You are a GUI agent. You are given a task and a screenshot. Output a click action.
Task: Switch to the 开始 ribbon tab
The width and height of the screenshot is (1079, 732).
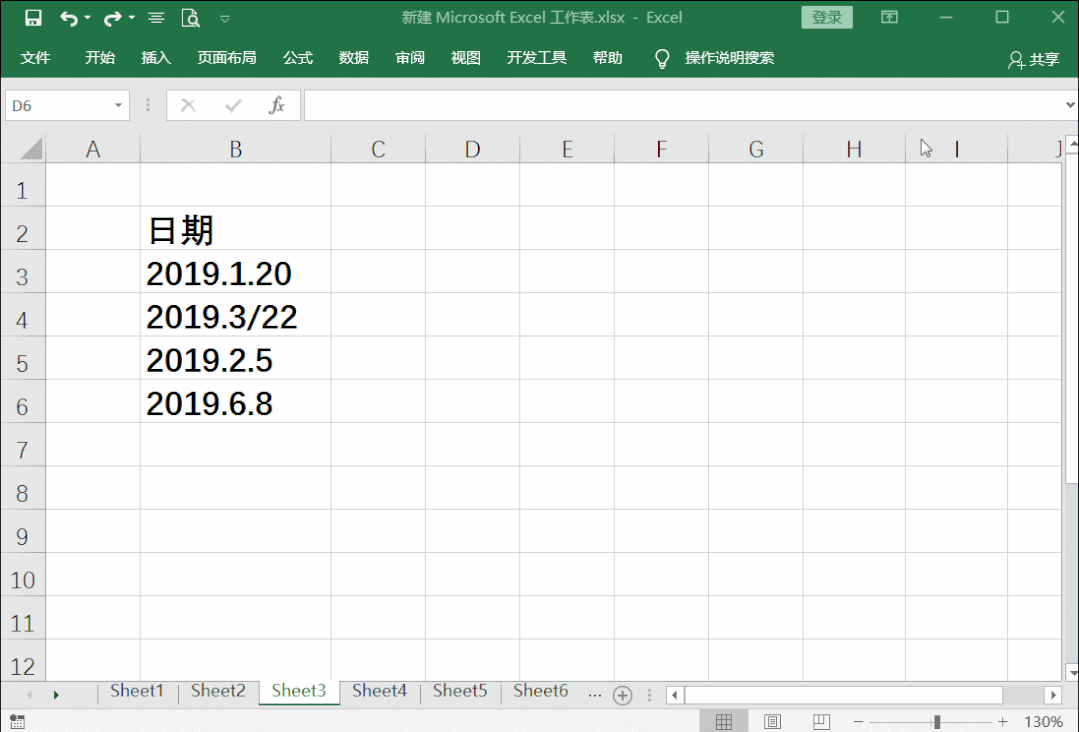[x=100, y=58]
